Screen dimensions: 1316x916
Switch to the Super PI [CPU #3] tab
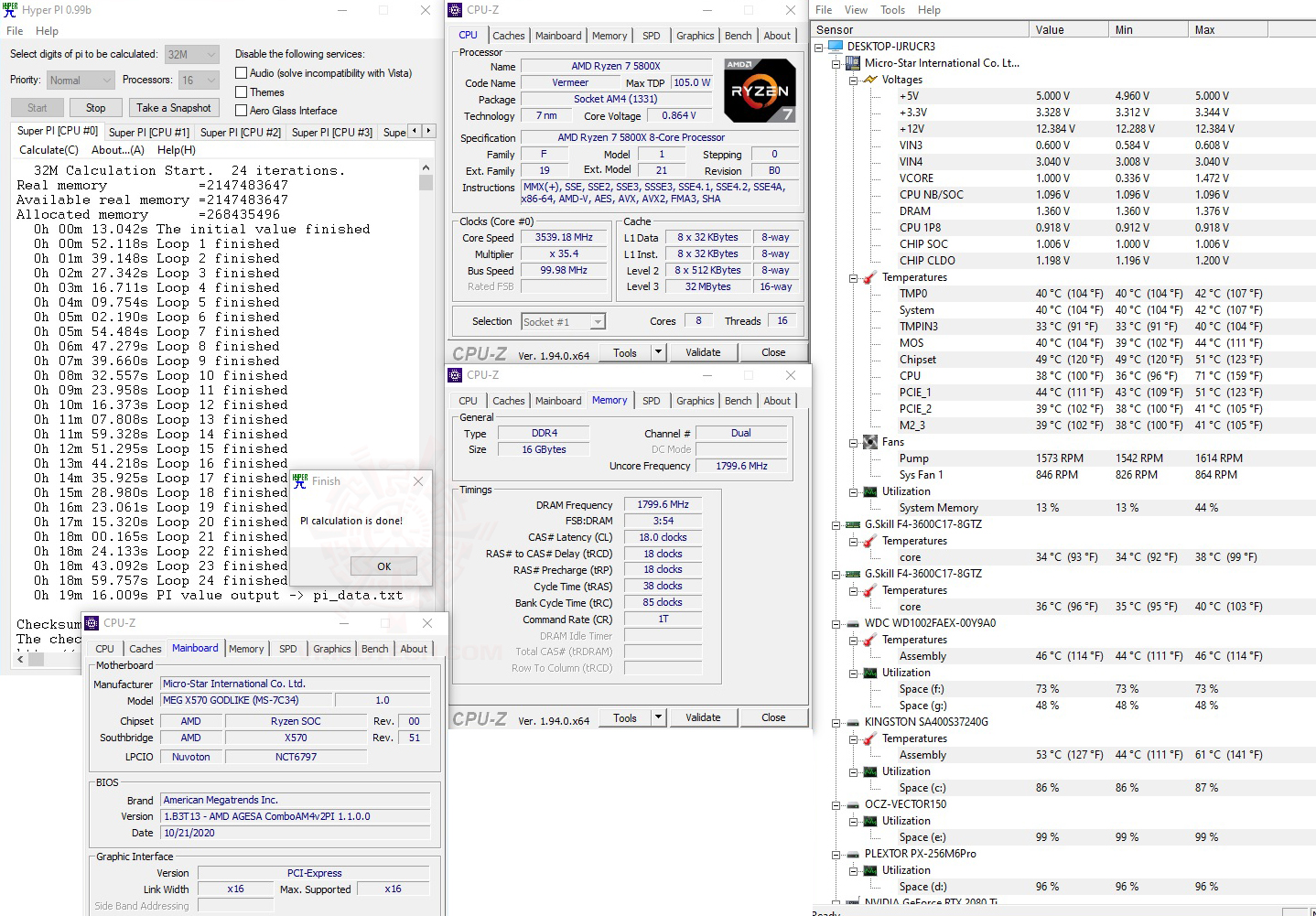coord(332,133)
